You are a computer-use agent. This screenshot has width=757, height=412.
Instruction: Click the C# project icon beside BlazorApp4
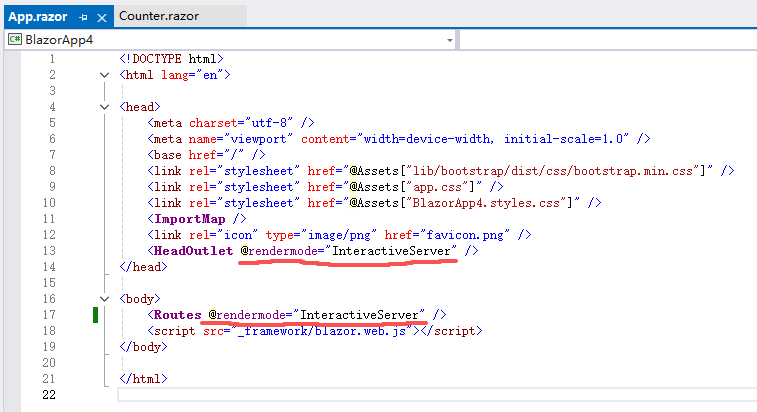click(15, 39)
